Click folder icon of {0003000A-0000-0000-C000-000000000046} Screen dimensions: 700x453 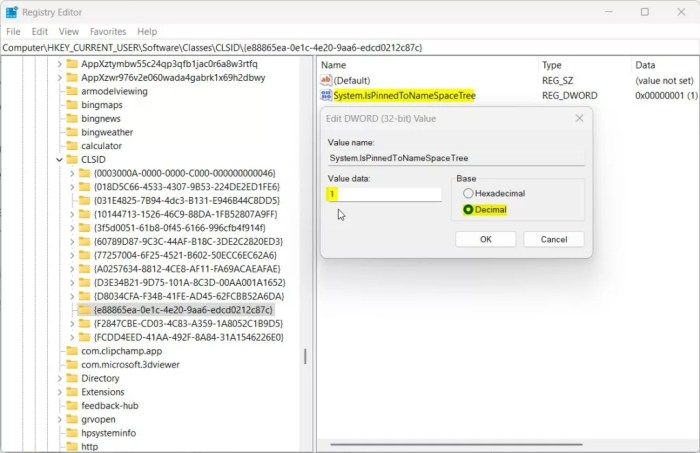click(x=84, y=173)
